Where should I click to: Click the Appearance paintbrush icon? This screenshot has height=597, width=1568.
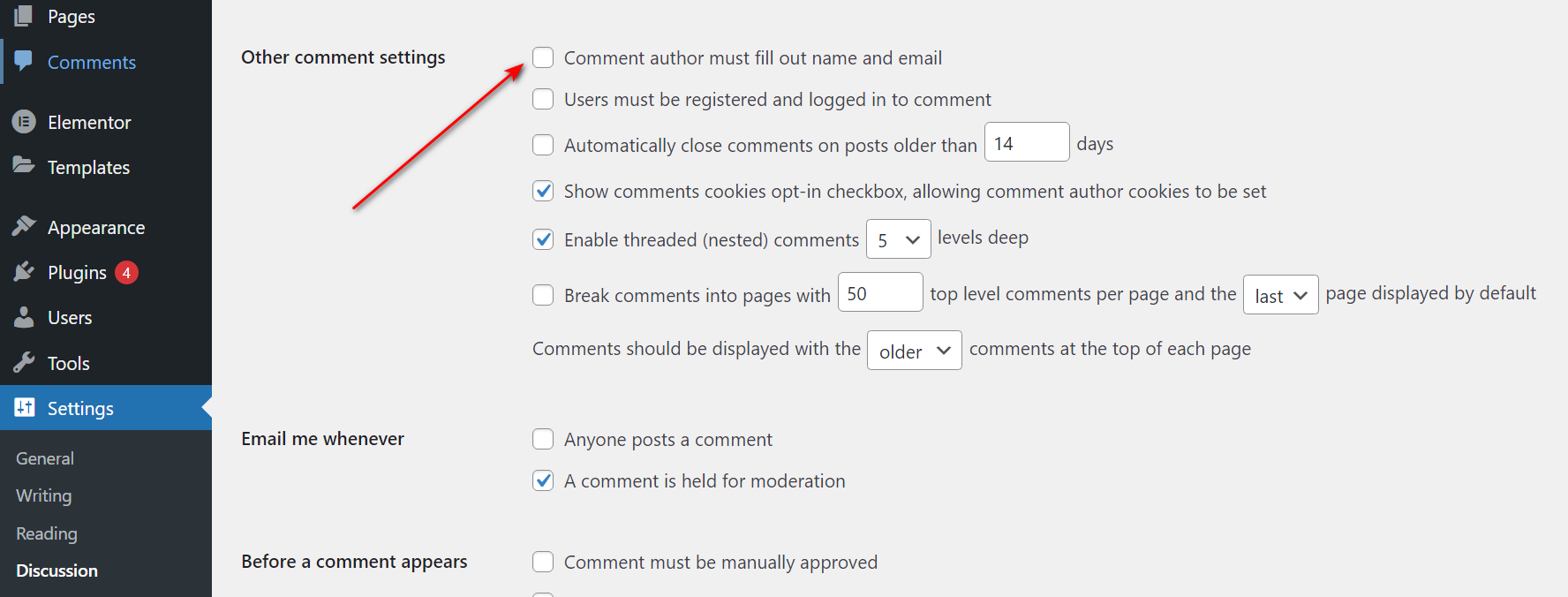coord(24,226)
